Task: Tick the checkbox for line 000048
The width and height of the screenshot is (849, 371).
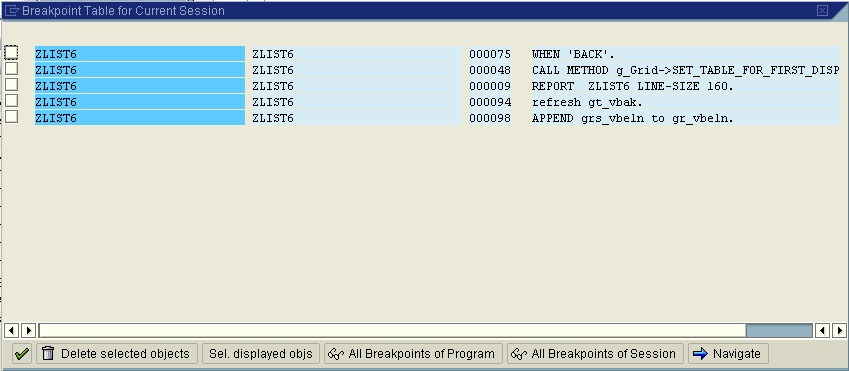Action: (x=11, y=69)
